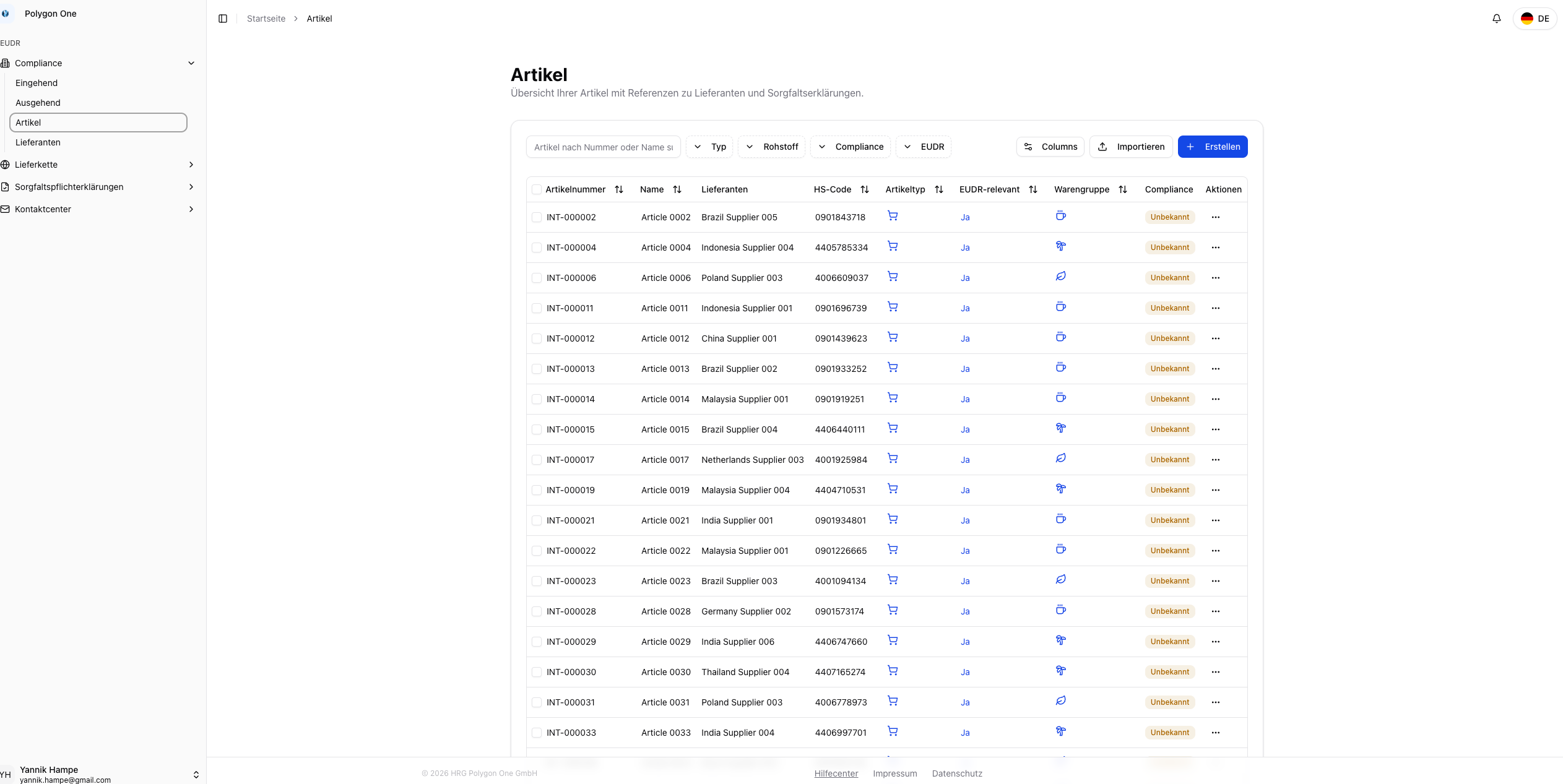Click coffee cup Warengruppe icon for INT-000011
1563x784 pixels.
click(x=1060, y=307)
